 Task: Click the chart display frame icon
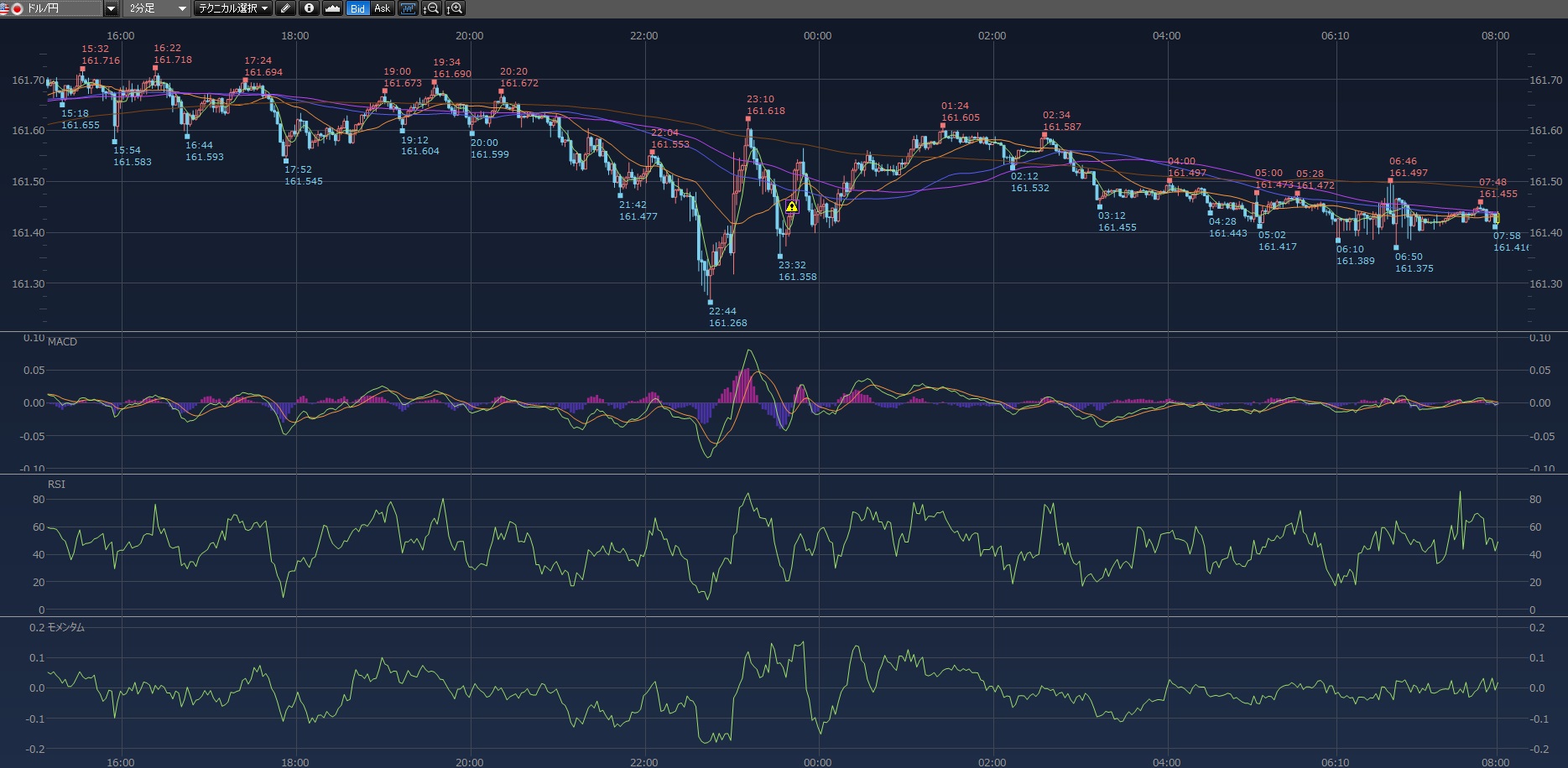pos(408,8)
